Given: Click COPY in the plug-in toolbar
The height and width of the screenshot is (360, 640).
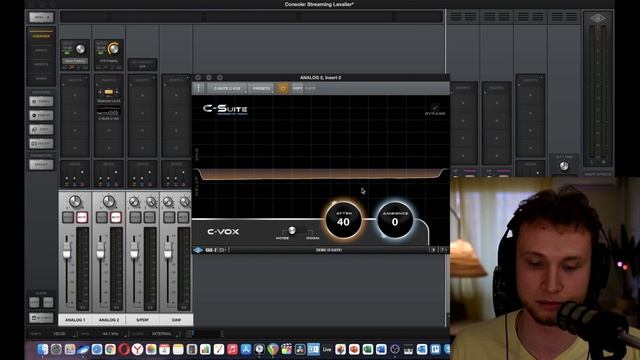Looking at the screenshot, I should coord(298,88).
